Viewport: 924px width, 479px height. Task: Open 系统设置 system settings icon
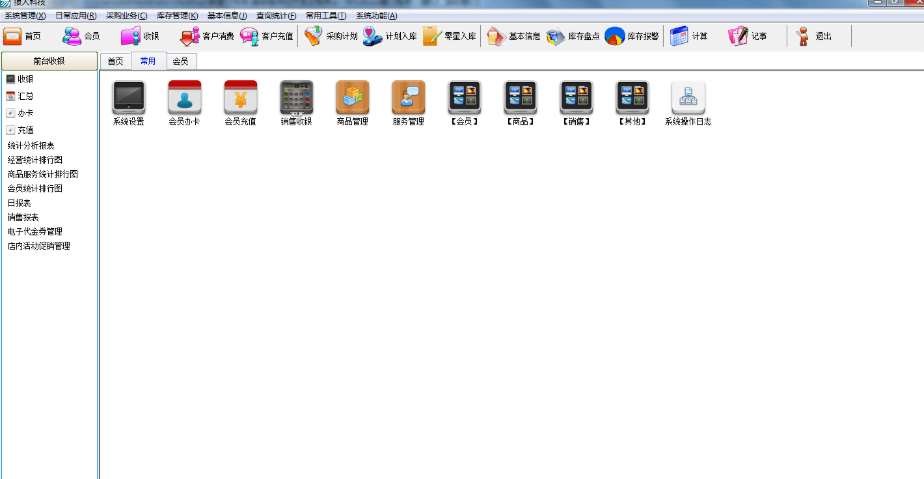pyautogui.click(x=128, y=97)
